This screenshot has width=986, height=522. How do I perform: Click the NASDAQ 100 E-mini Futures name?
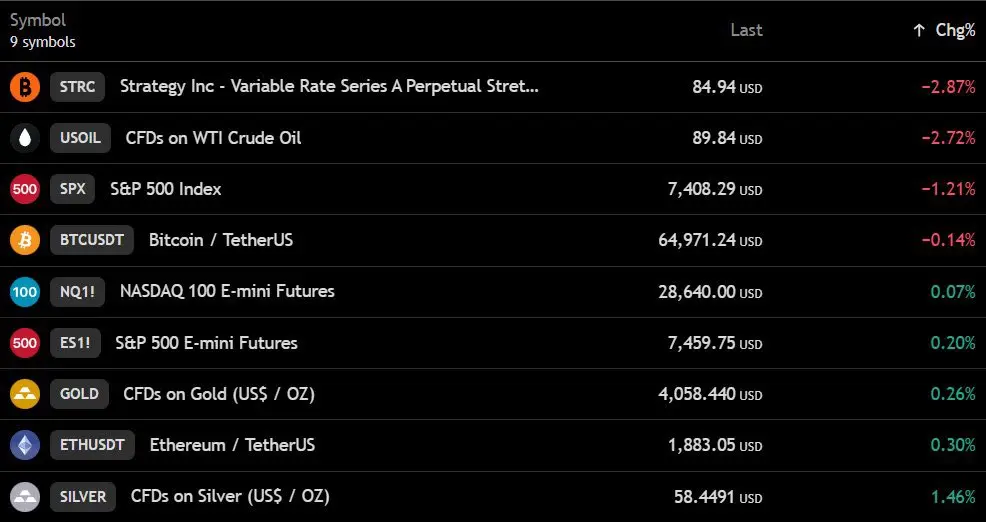[x=227, y=291]
